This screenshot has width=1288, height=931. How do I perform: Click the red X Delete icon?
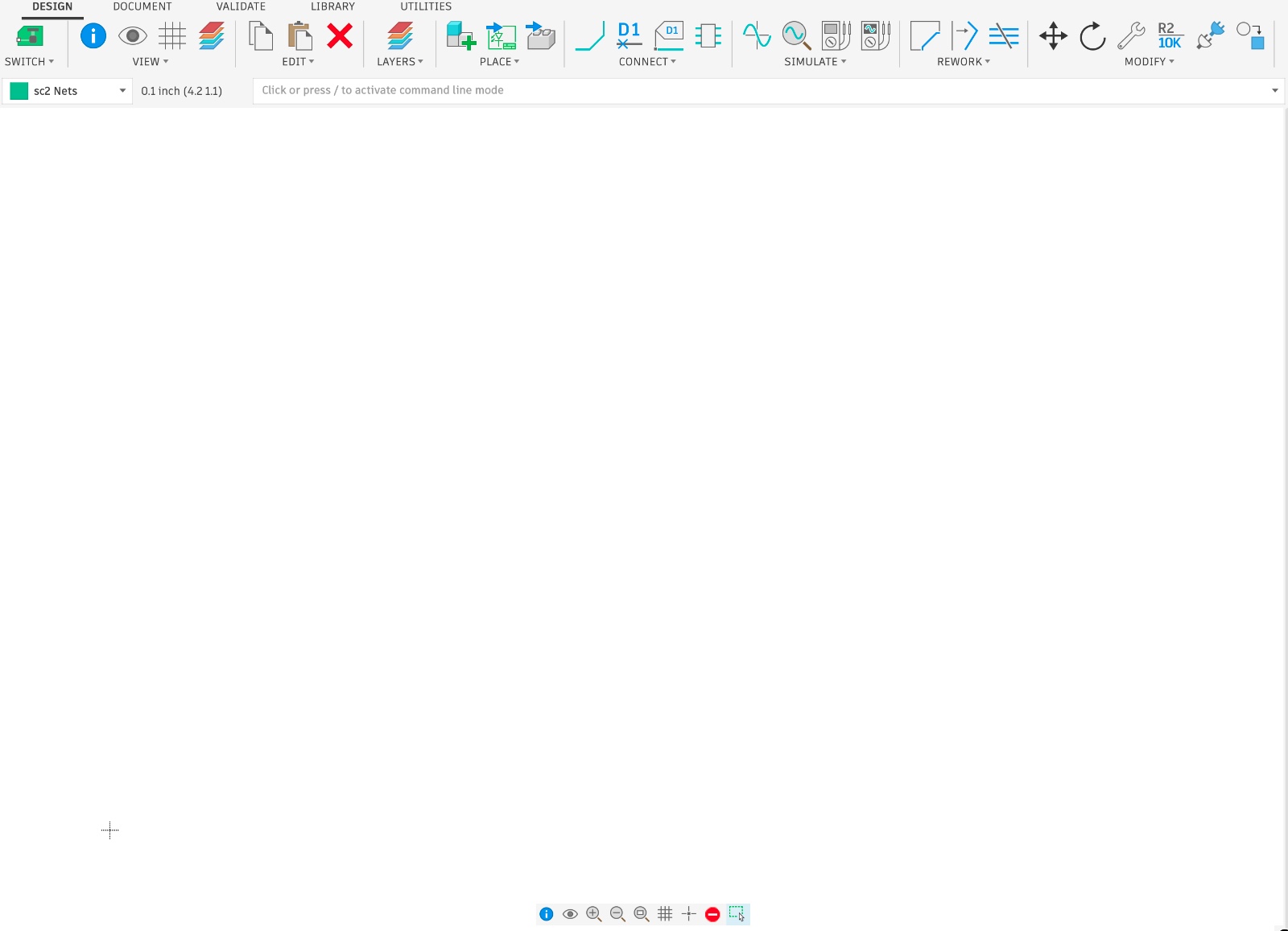[340, 35]
